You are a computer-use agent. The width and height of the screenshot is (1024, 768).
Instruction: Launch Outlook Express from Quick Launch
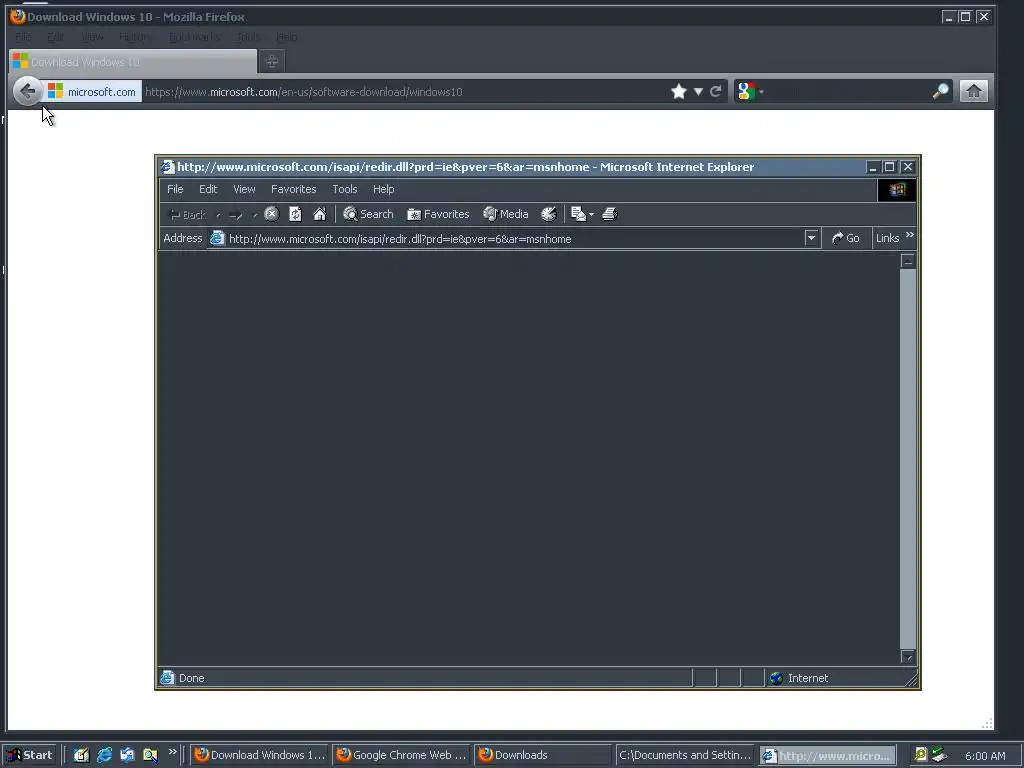tap(127, 755)
